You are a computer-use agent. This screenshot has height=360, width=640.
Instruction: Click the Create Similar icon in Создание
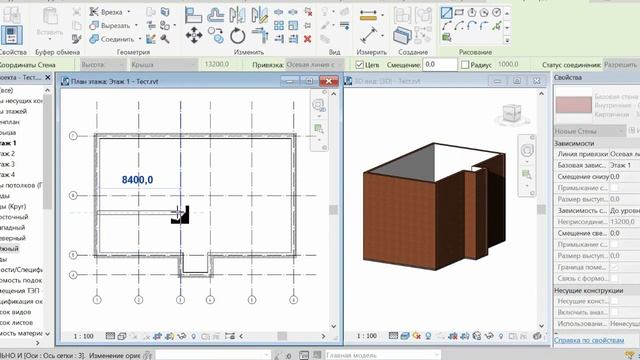click(402, 36)
